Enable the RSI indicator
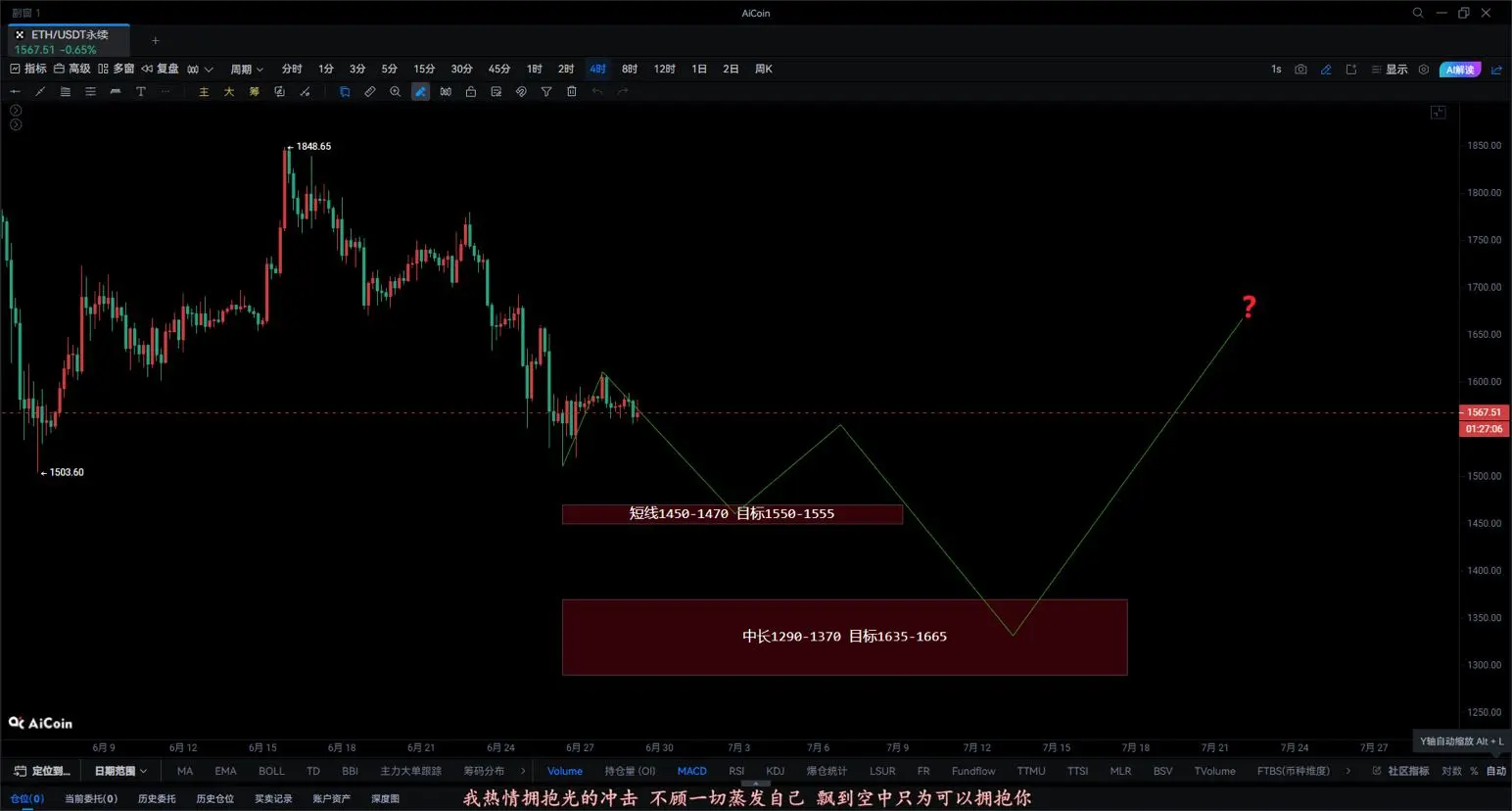The image size is (1512, 811). click(x=737, y=772)
